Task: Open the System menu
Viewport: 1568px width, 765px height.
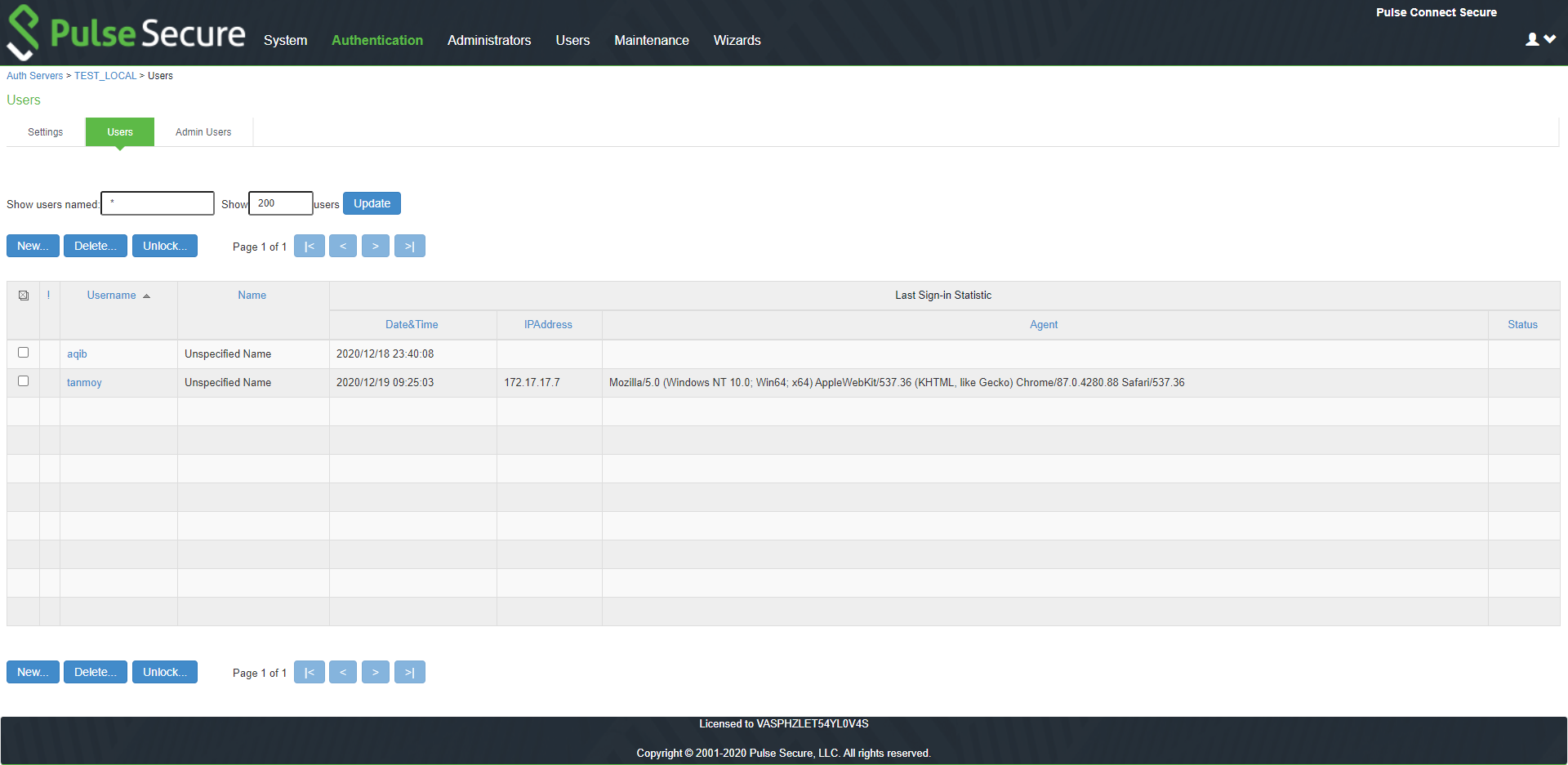Action: (x=286, y=40)
